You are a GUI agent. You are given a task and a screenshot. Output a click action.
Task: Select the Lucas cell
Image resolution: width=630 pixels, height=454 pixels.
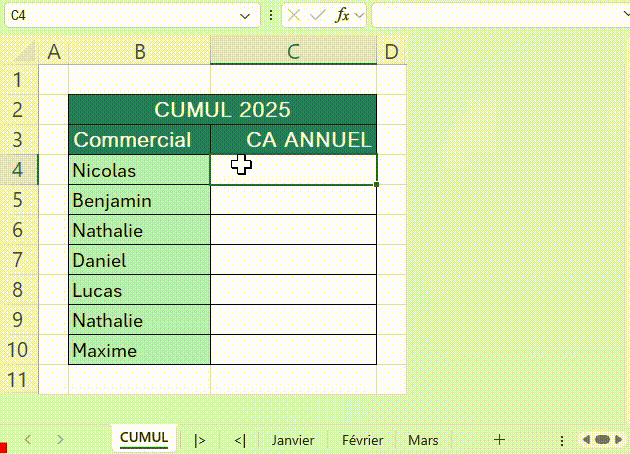click(139, 290)
